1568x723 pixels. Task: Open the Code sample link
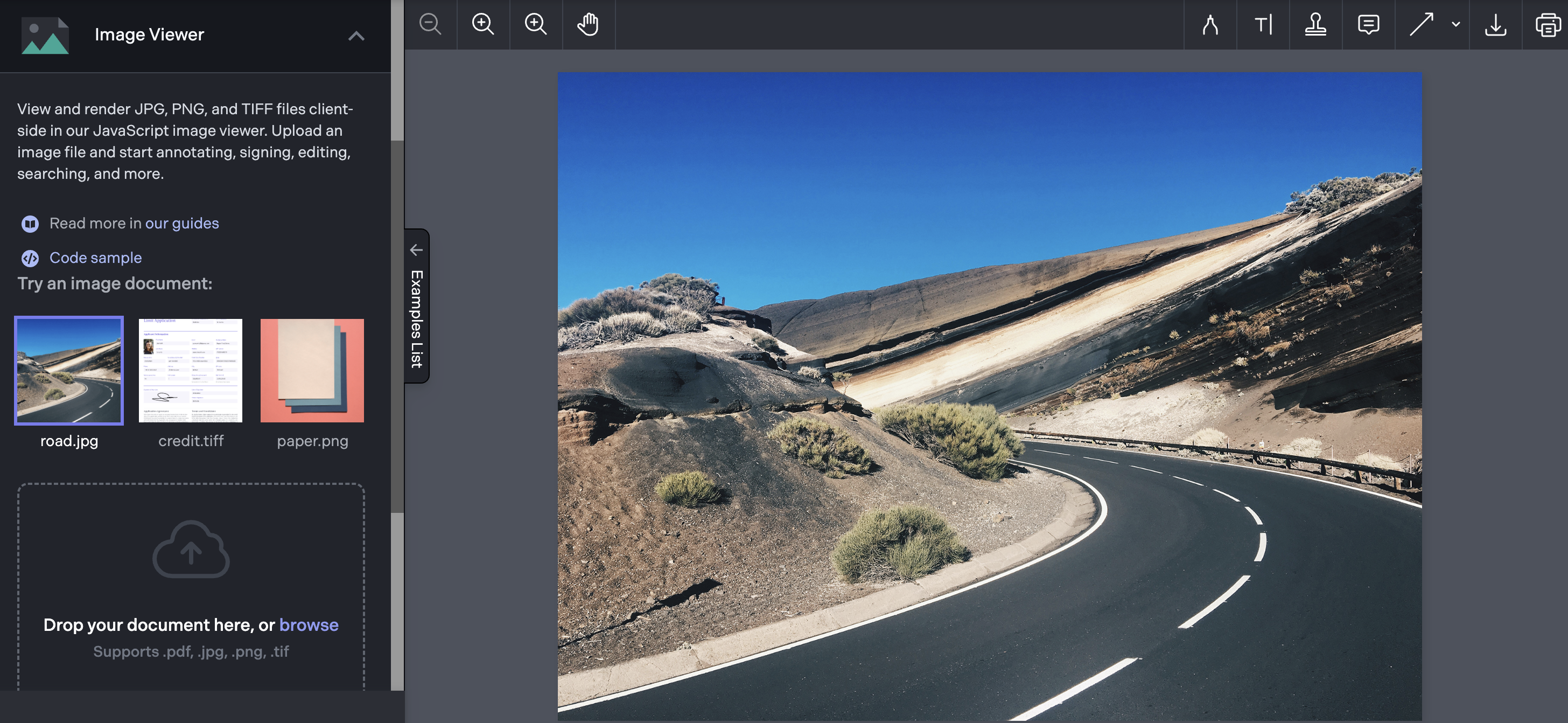point(95,257)
